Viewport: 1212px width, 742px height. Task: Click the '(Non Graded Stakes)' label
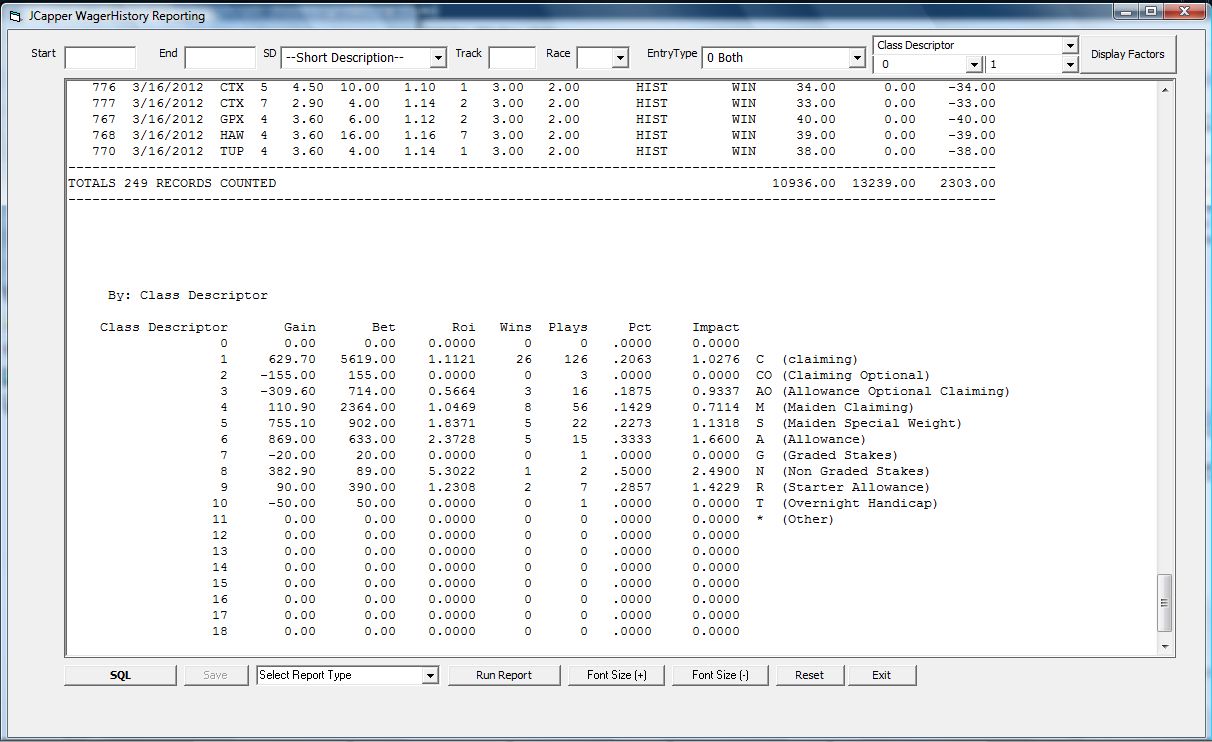click(856, 472)
